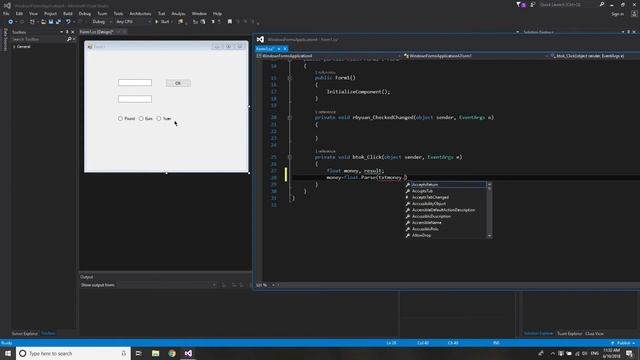Viewport: 640px width, 360px height.
Task: Click the Toolbox search magnifier icon
Action: pyautogui.click(x=69, y=39)
